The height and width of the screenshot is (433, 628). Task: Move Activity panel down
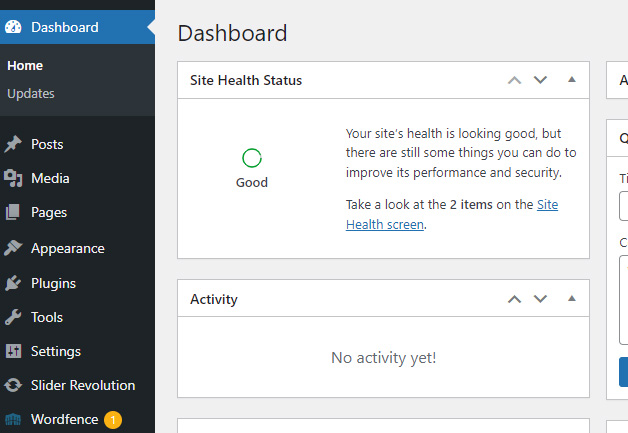pos(541,299)
